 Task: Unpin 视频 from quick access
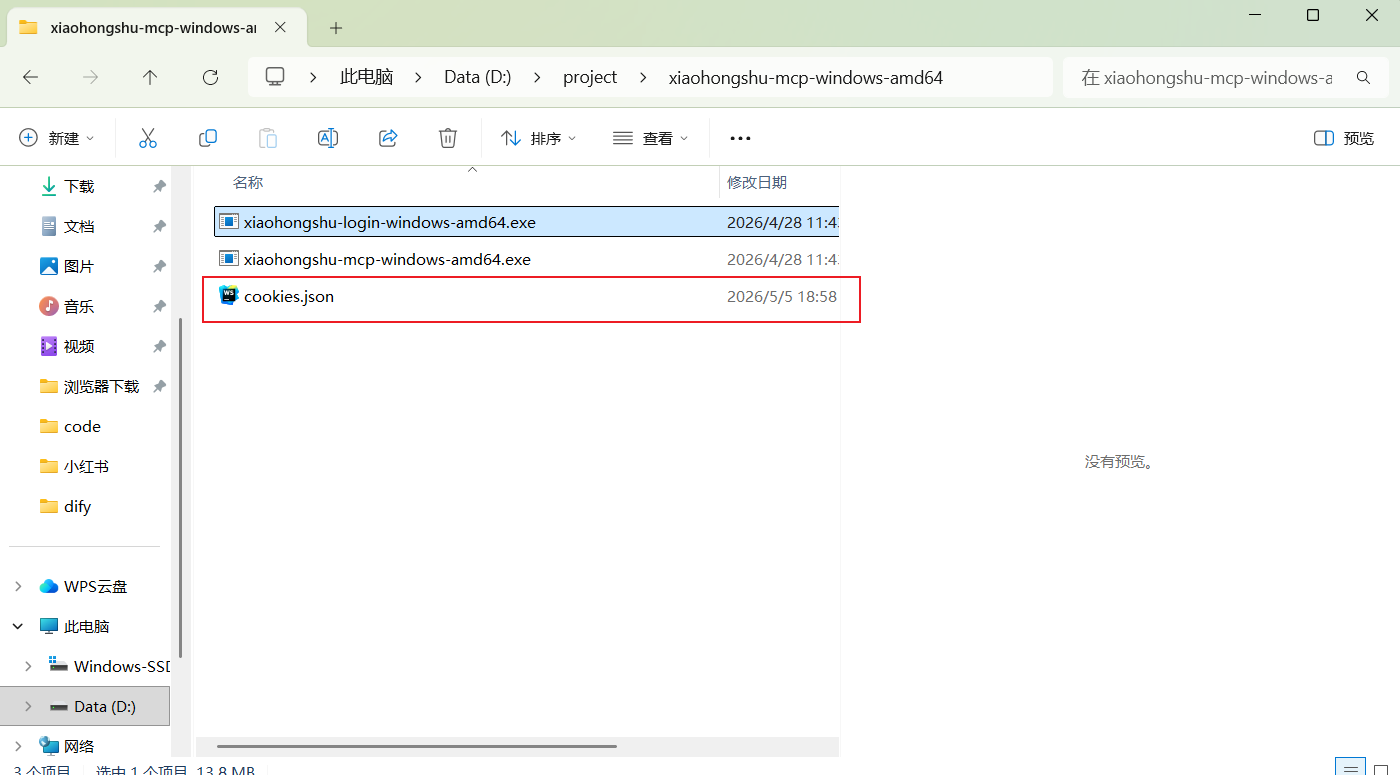point(159,346)
